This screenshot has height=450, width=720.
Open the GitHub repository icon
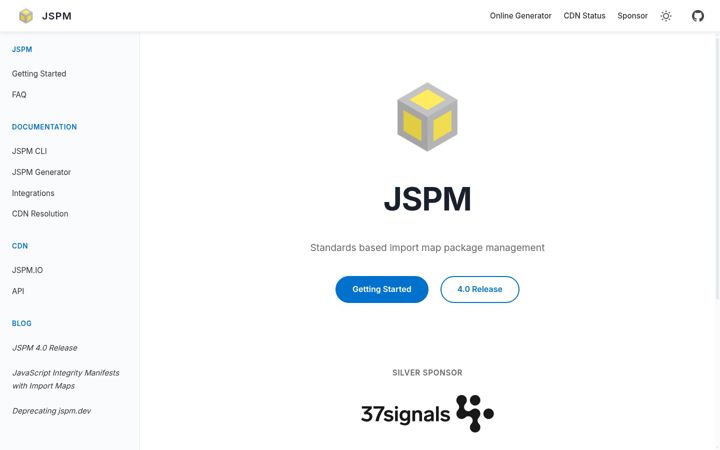click(x=698, y=16)
